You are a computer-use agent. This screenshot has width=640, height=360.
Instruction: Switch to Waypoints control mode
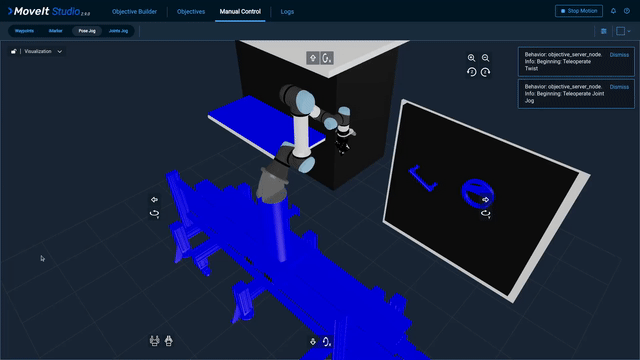(24, 31)
